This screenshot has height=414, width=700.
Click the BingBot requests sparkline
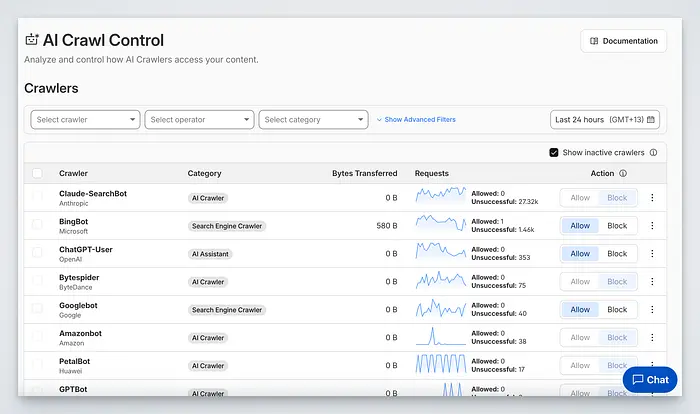pos(441,223)
